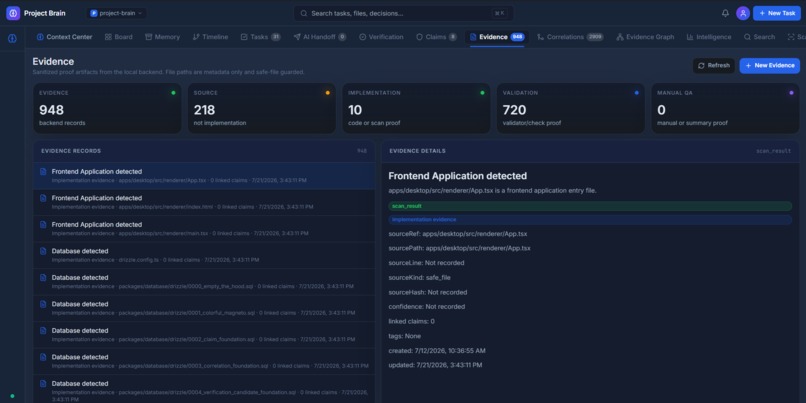Click the Frontend Application detected details heading

point(457,176)
